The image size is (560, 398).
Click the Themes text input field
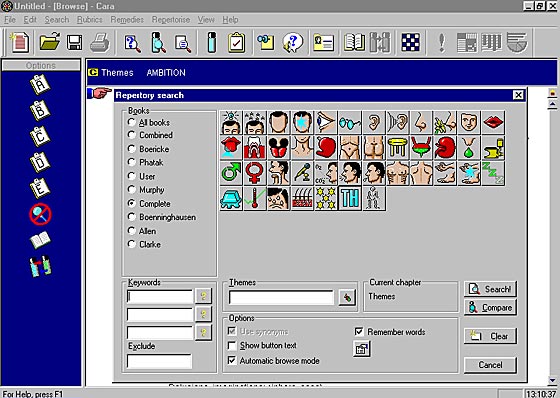(281, 298)
